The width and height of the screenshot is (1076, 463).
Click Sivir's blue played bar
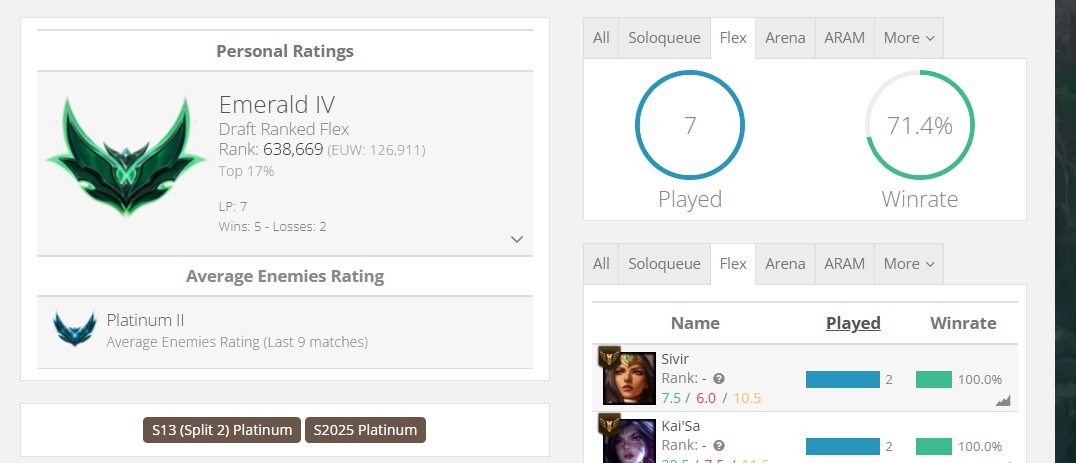pyautogui.click(x=843, y=379)
